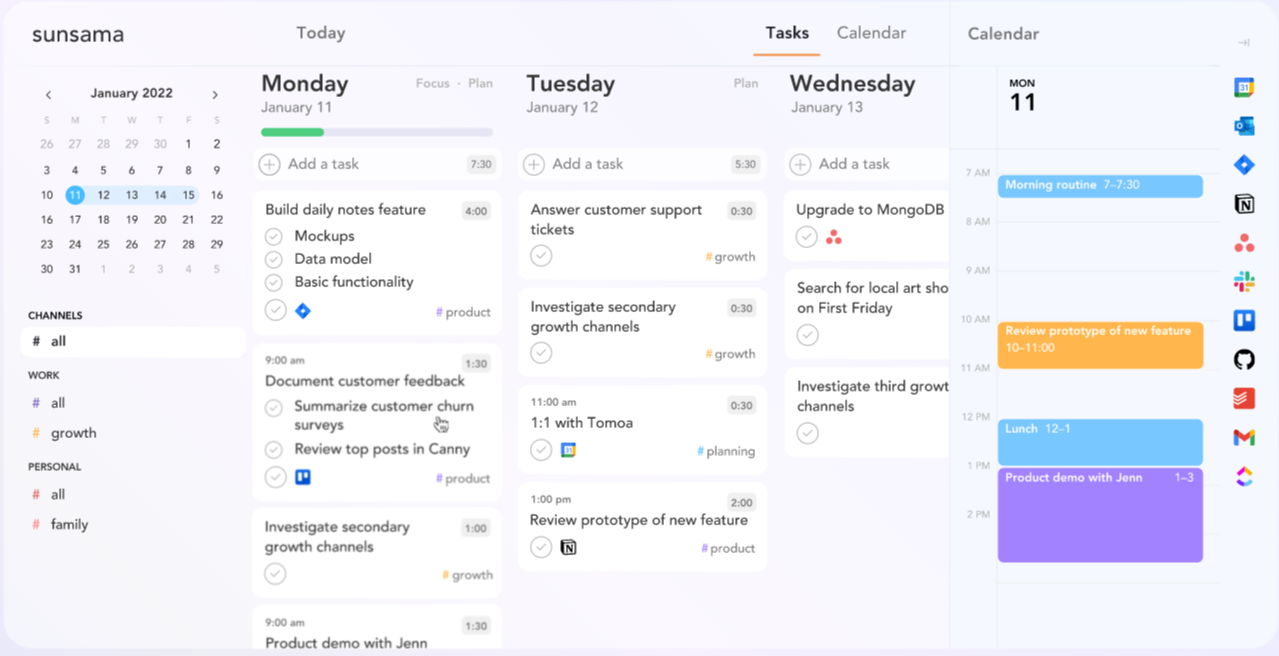The height and width of the screenshot is (656, 1279).
Task: Select the Tasks tab
Action: tap(787, 33)
